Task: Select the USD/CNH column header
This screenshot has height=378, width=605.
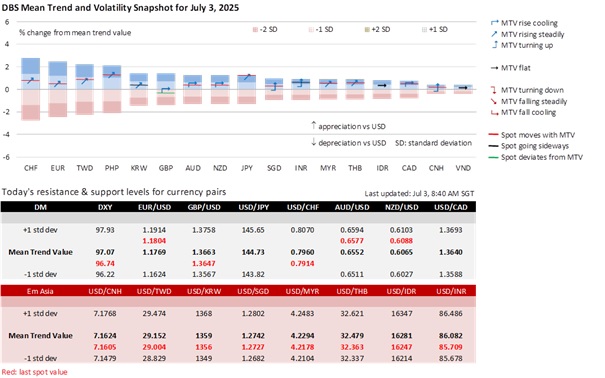Action: pos(105,291)
